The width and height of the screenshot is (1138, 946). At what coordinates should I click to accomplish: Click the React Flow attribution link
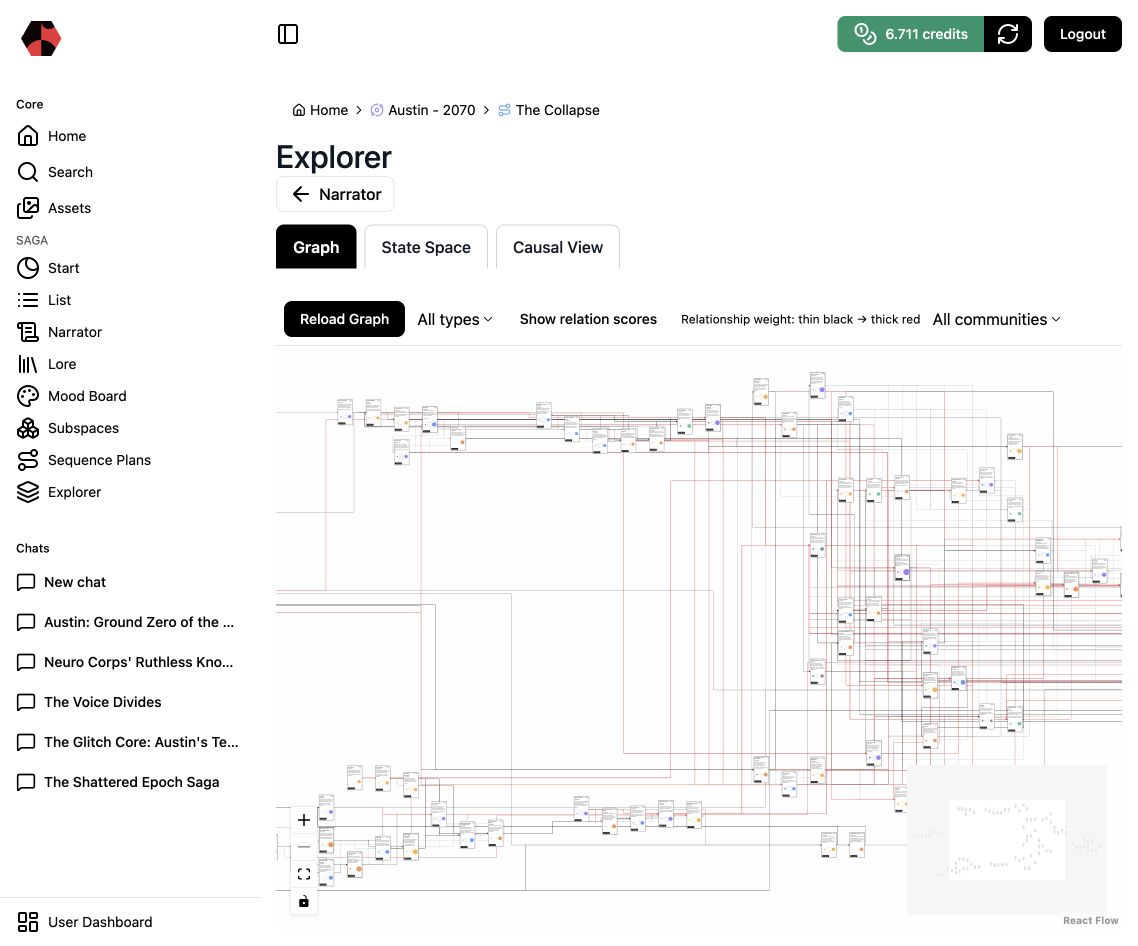[x=1090, y=921]
